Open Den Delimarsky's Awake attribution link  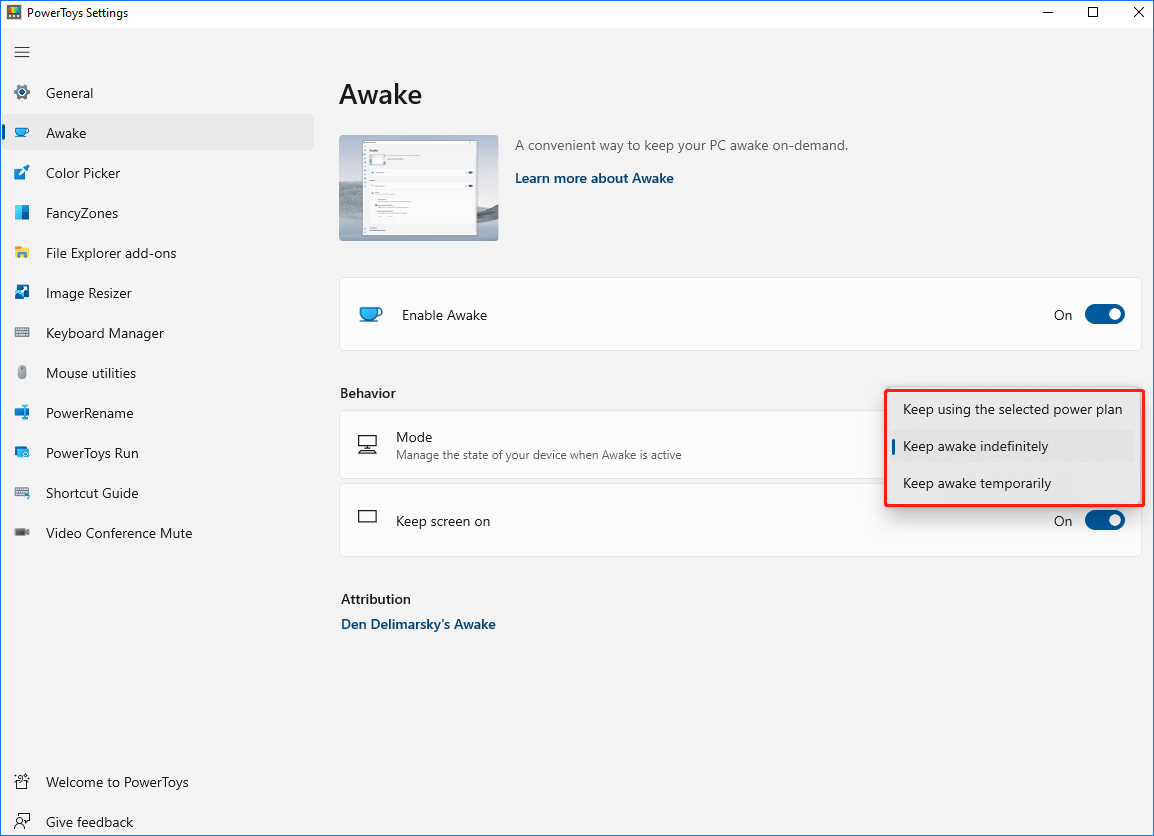point(418,624)
